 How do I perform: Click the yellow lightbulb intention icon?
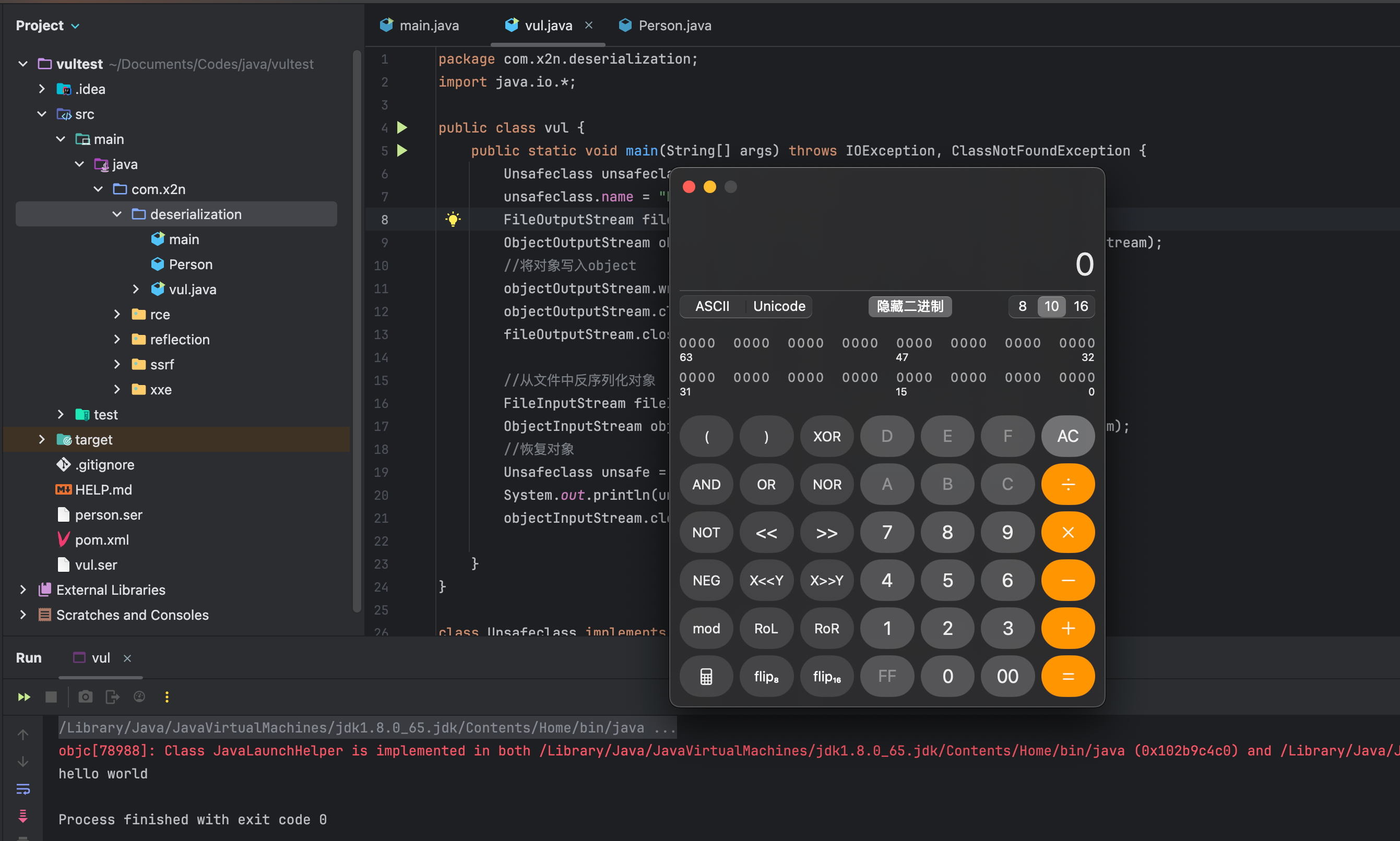pyautogui.click(x=453, y=219)
